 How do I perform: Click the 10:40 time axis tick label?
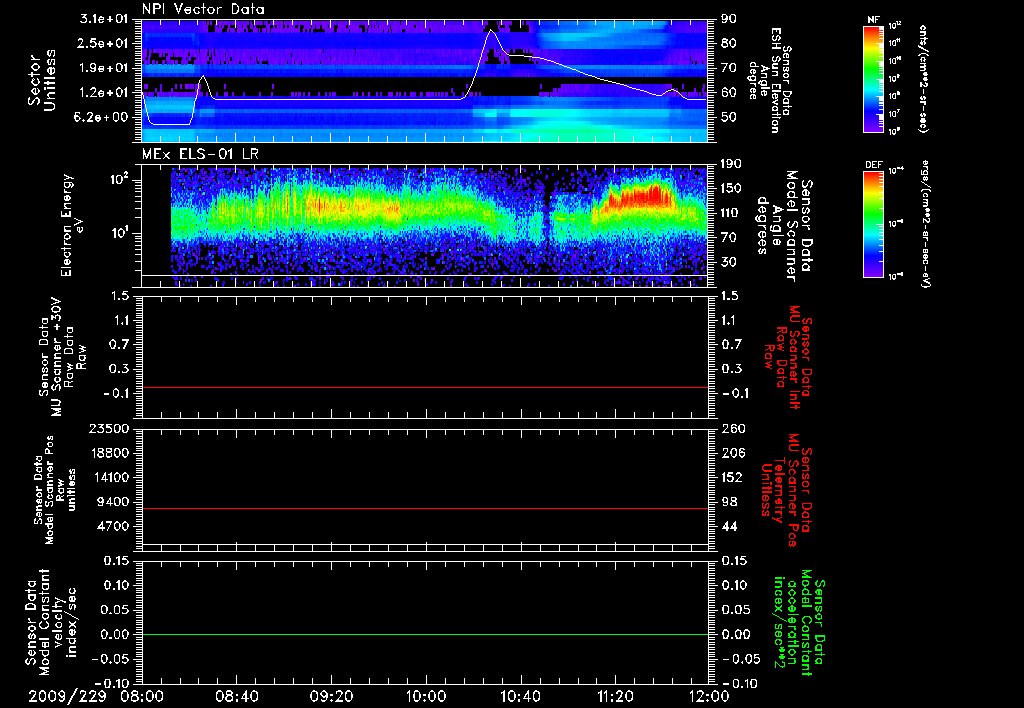(521, 695)
